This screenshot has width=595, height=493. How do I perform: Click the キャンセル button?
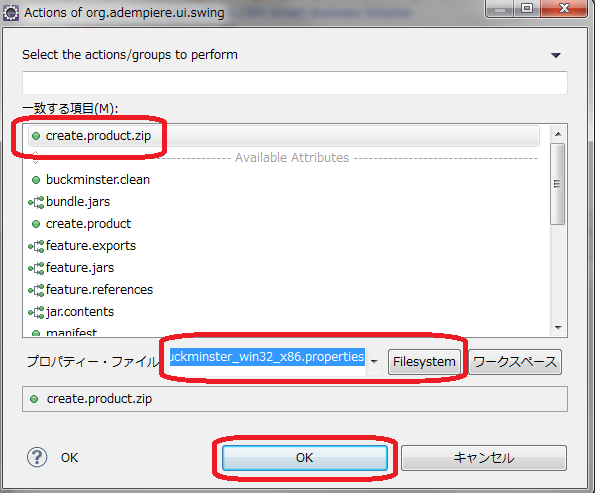pos(484,458)
